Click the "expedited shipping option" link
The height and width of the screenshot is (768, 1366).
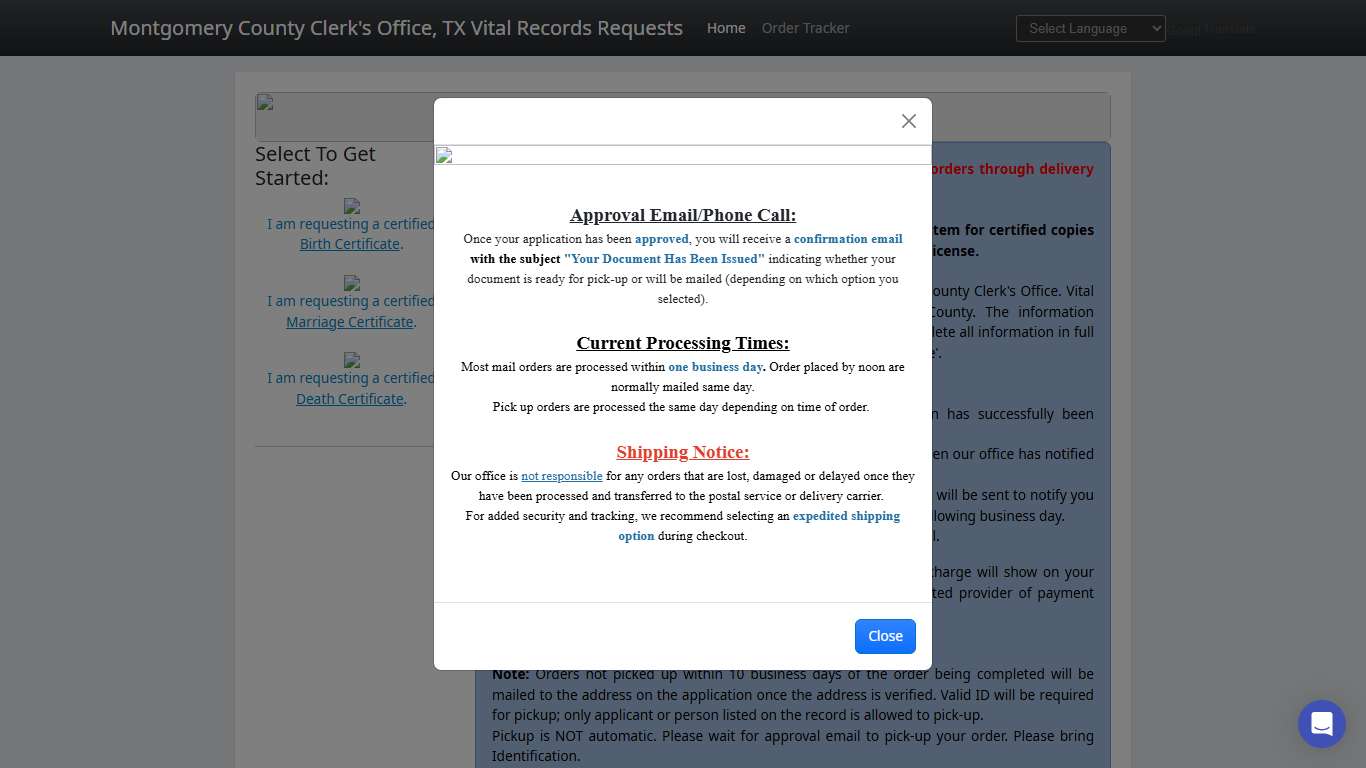tap(846, 516)
